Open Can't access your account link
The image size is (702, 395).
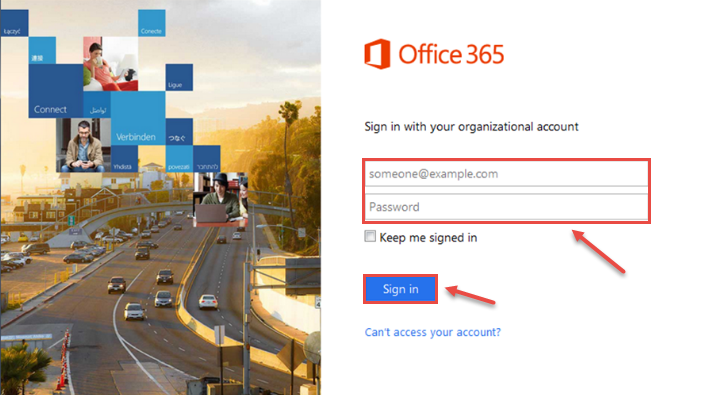(432, 332)
